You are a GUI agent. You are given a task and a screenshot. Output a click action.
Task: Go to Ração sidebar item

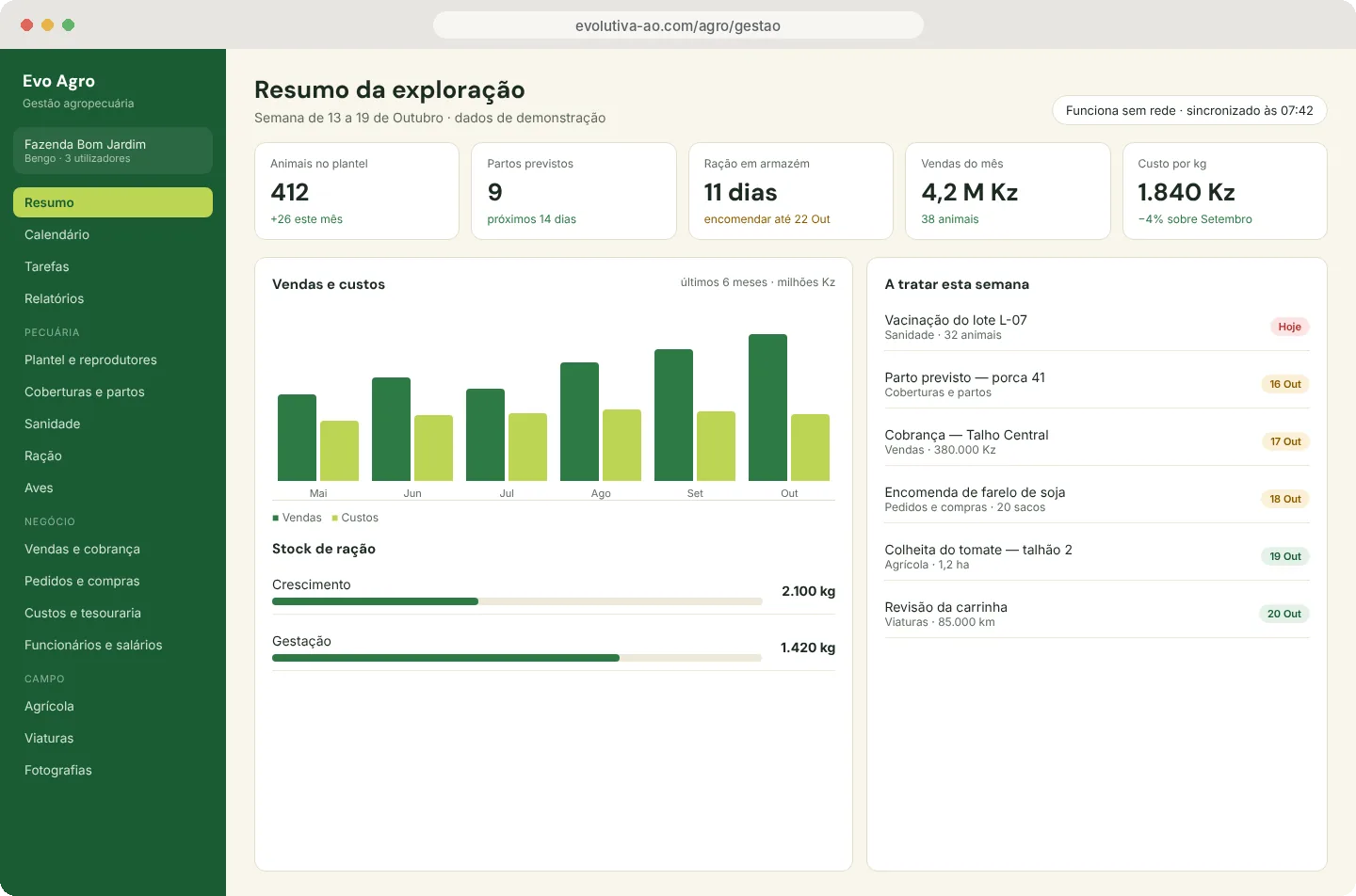pyautogui.click(x=113, y=456)
